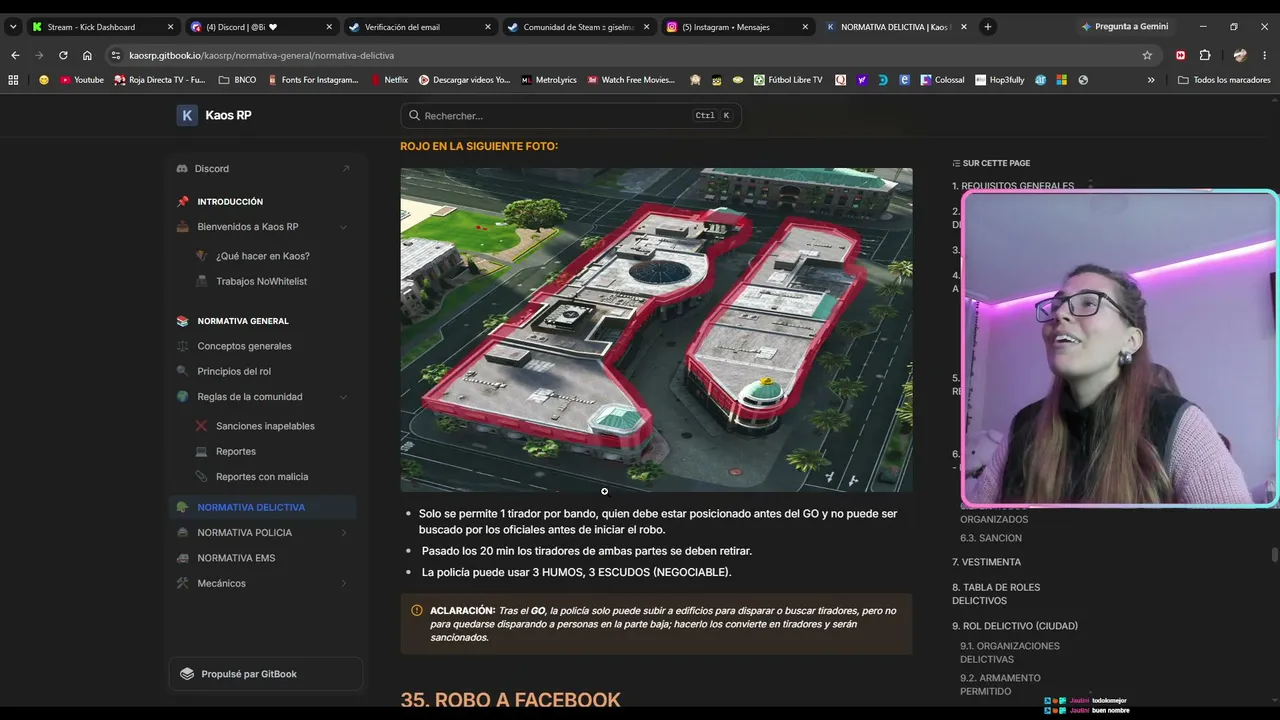Open the Youtube bookmark
Viewport: 1280px width, 720px height.
(82, 80)
